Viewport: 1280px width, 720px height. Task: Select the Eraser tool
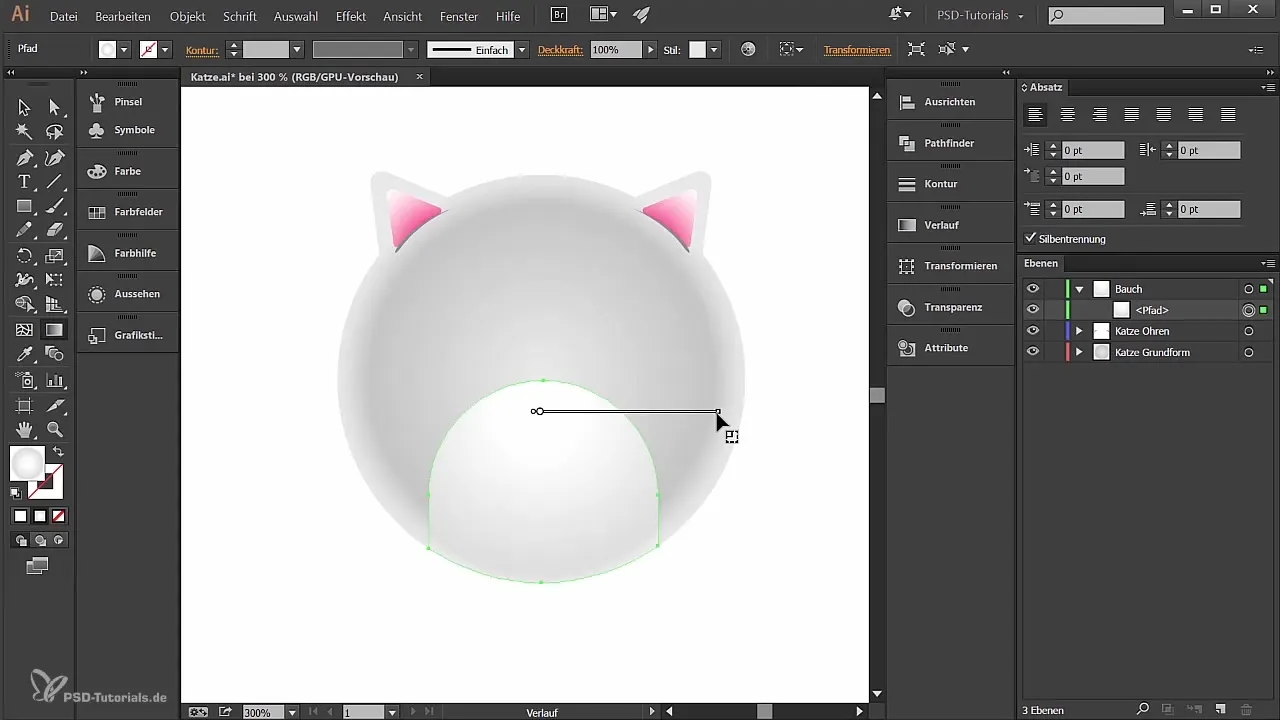pos(55,231)
